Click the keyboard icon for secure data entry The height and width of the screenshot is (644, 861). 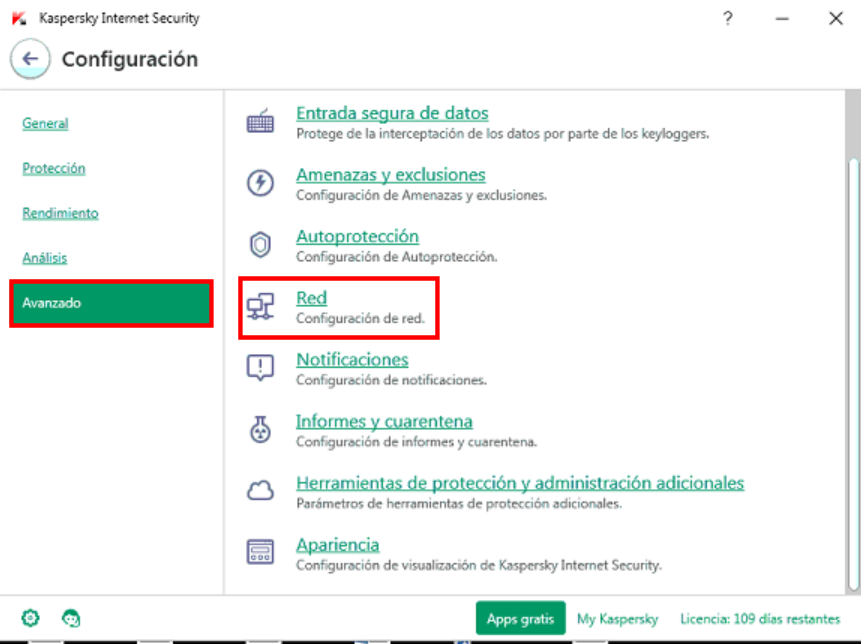click(260, 121)
